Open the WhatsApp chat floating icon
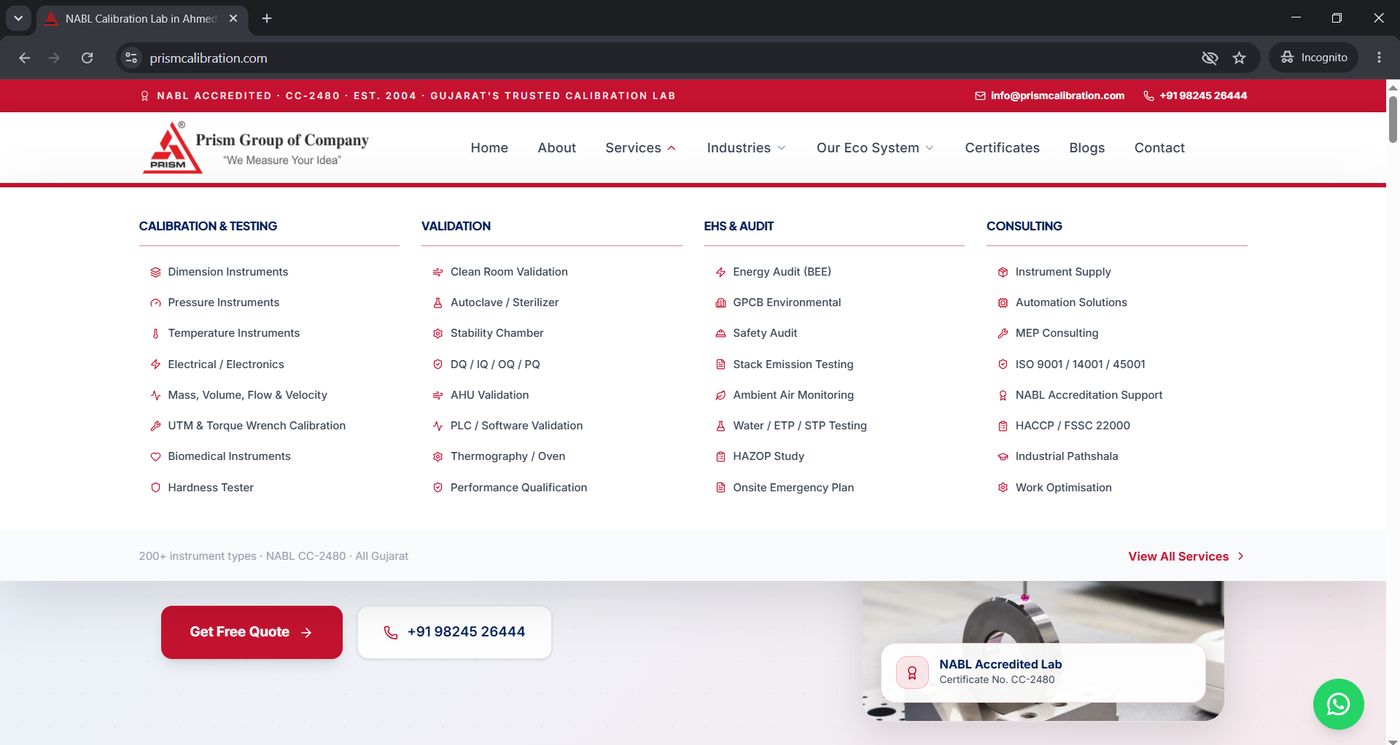1400x745 pixels. [x=1338, y=704]
